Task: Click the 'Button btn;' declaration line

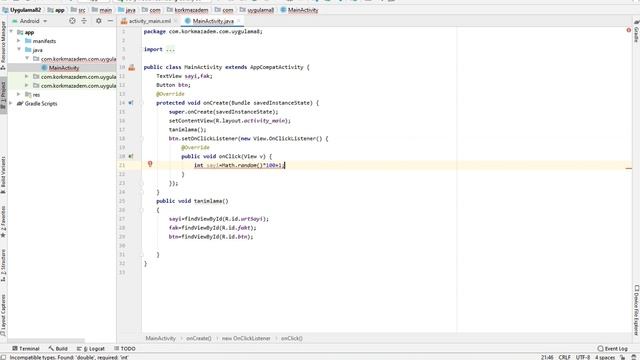Action: point(173,85)
